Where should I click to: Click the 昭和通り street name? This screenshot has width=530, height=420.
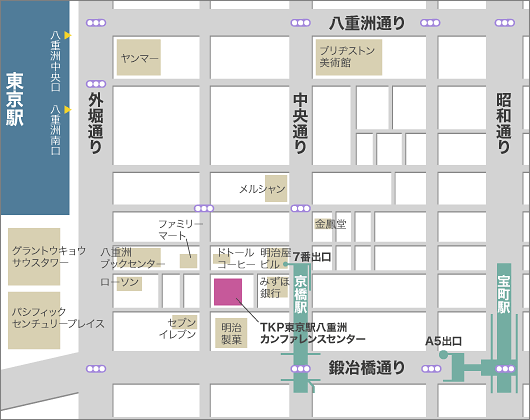click(504, 123)
